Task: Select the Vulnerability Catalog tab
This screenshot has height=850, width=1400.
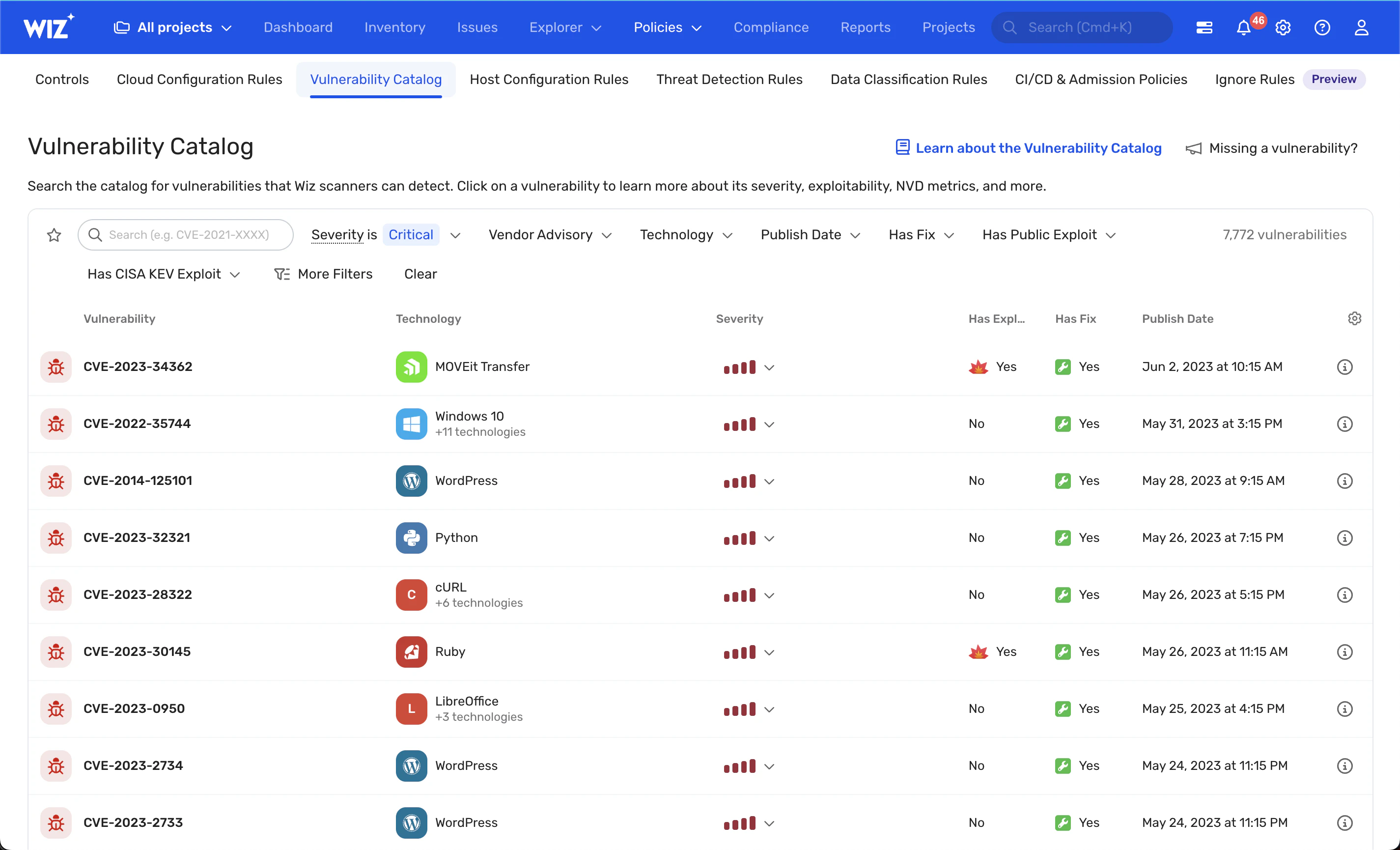Action: point(376,78)
